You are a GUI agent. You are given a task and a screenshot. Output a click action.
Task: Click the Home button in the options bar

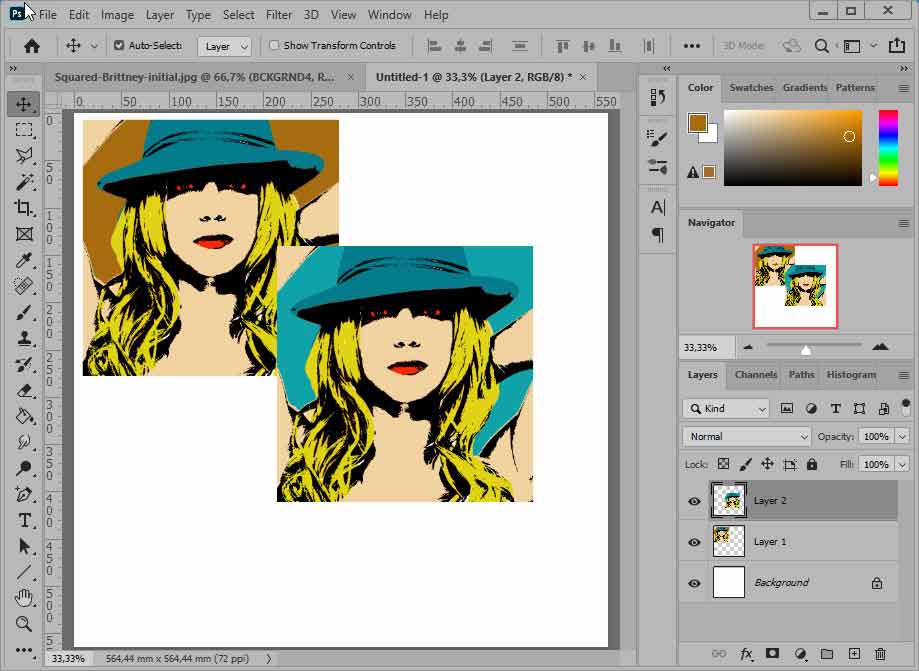32,46
